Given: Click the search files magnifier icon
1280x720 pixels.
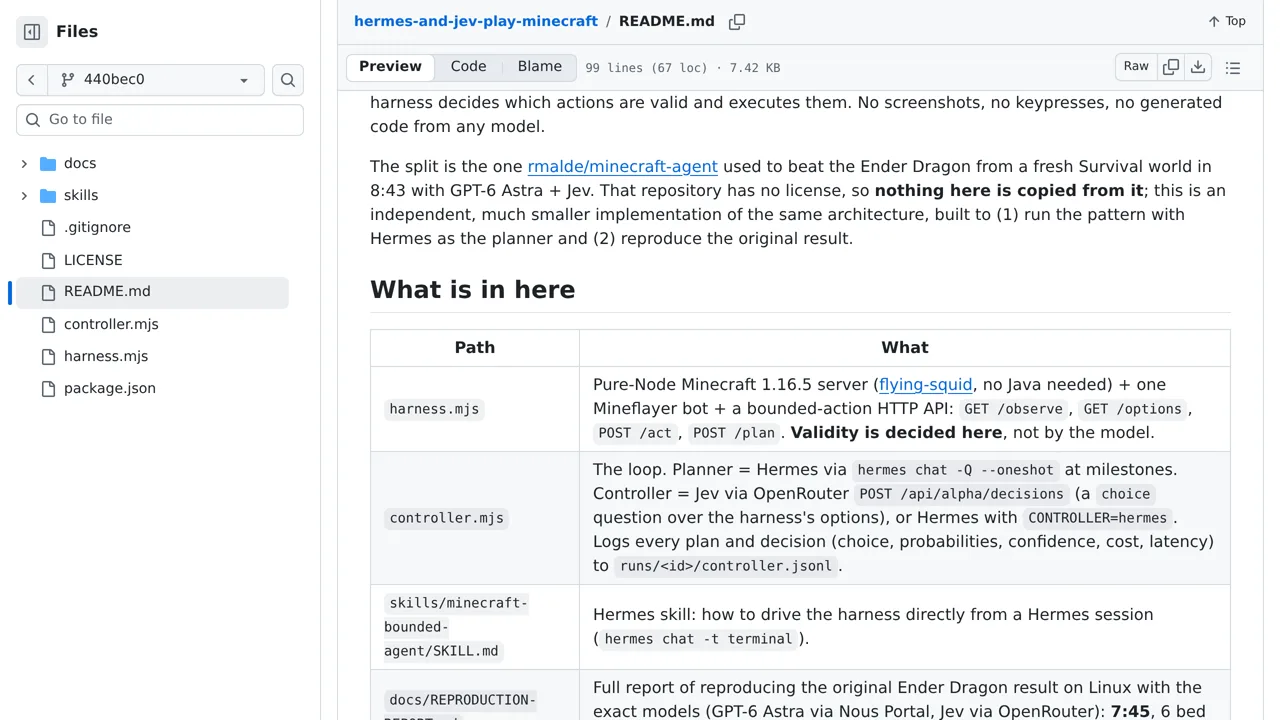Looking at the screenshot, I should pyautogui.click(x=288, y=80).
